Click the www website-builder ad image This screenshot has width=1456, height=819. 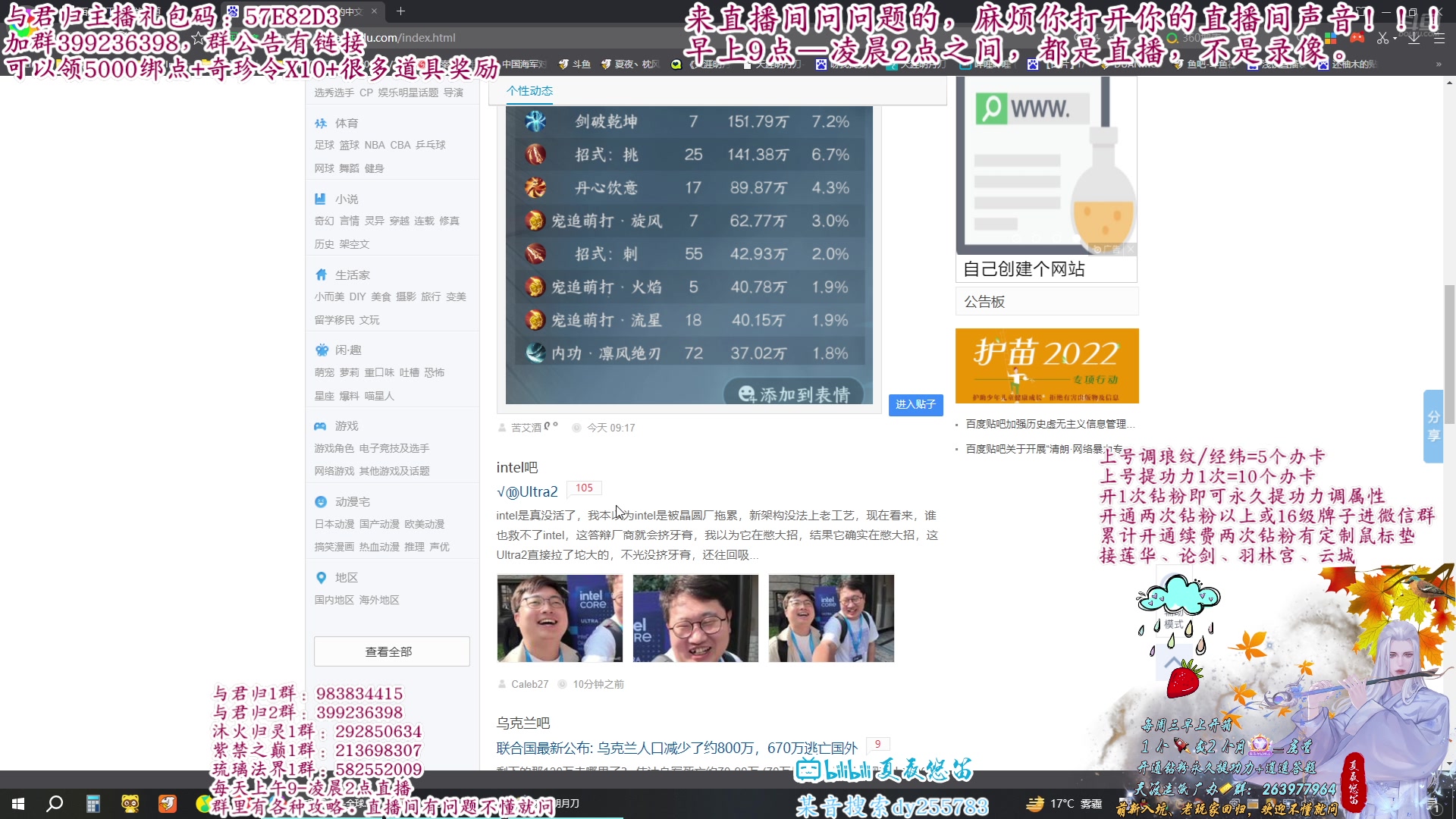coord(1046,165)
